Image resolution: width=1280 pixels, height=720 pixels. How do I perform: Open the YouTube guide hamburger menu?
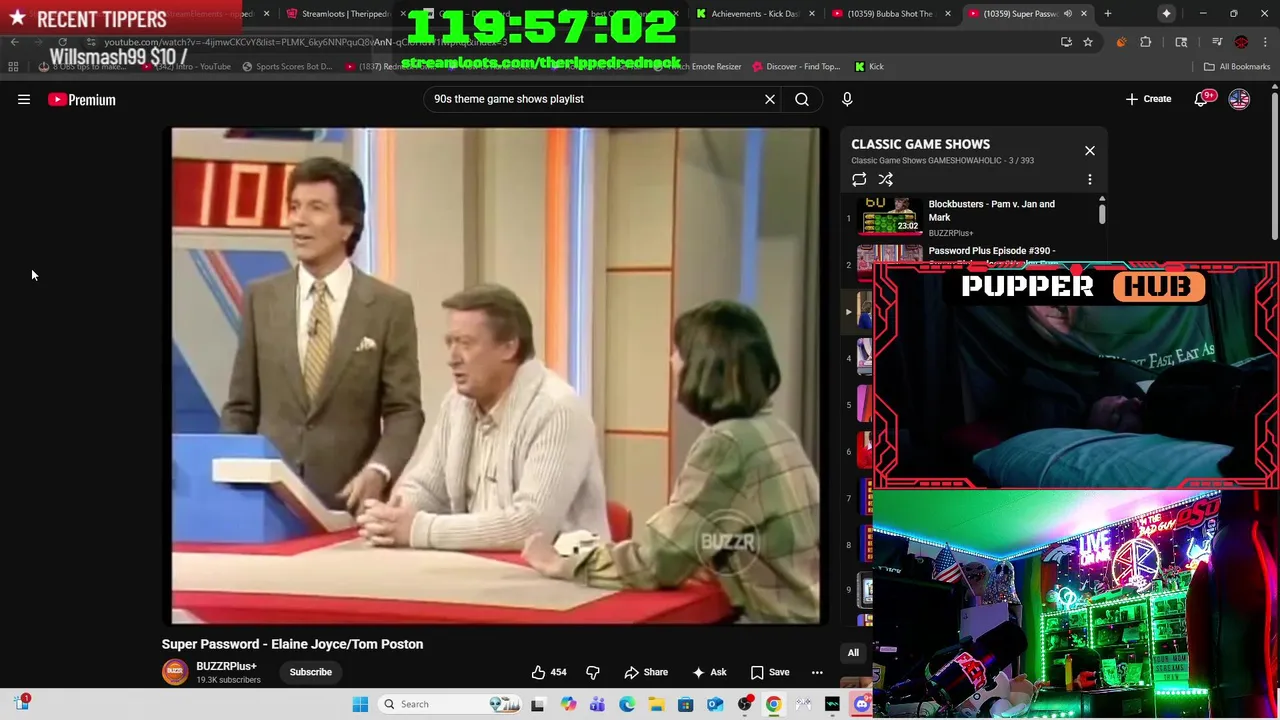[x=24, y=100]
